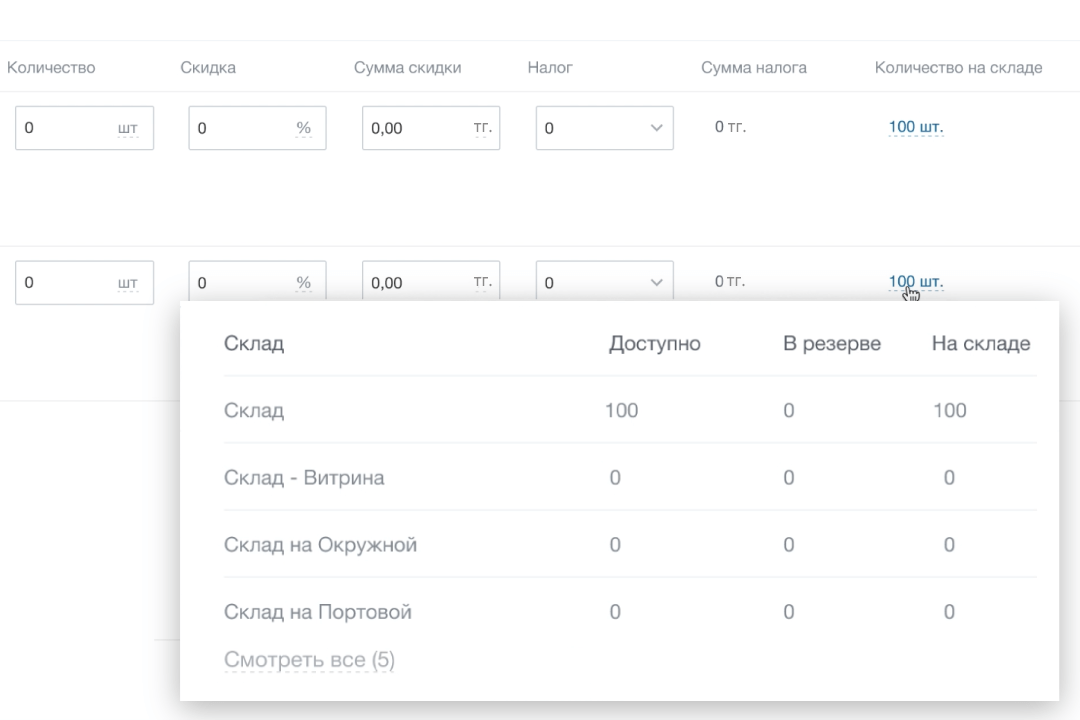This screenshot has height=720, width=1080.
Task: Click the "Налог" column header
Action: [x=550, y=68]
